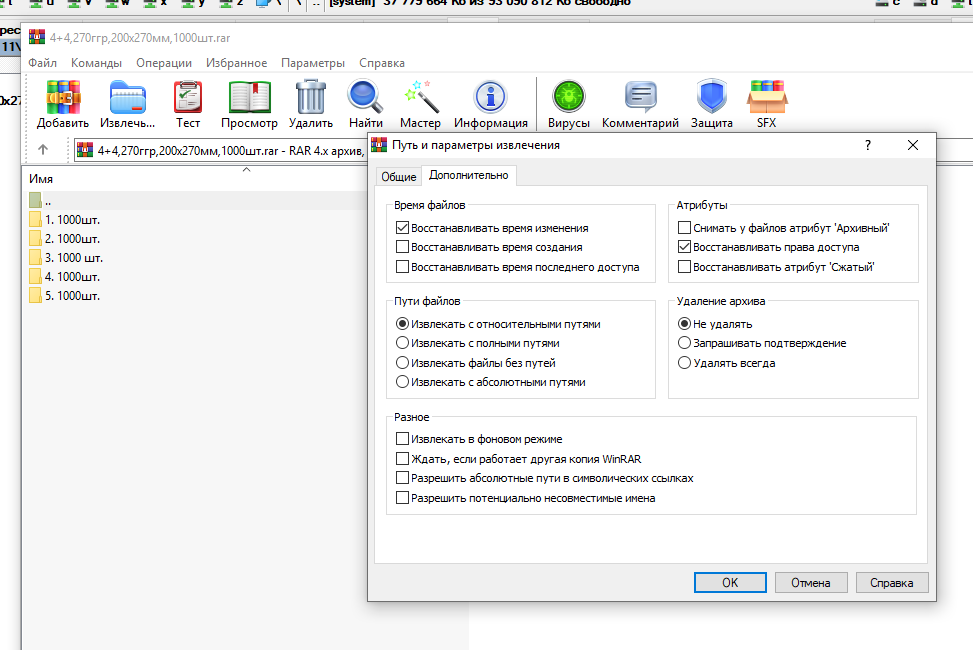This screenshot has width=973, height=650.
Task: Confirm with the OK button
Action: coord(730,583)
